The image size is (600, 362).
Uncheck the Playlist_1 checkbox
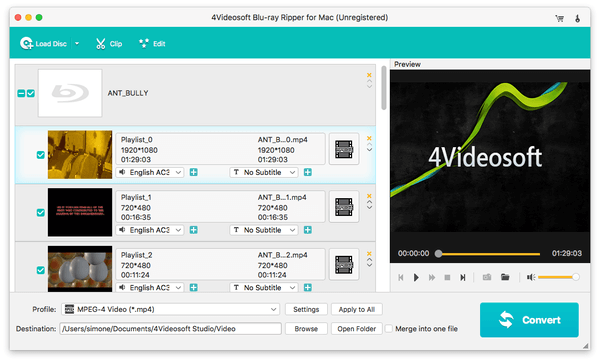(41, 212)
